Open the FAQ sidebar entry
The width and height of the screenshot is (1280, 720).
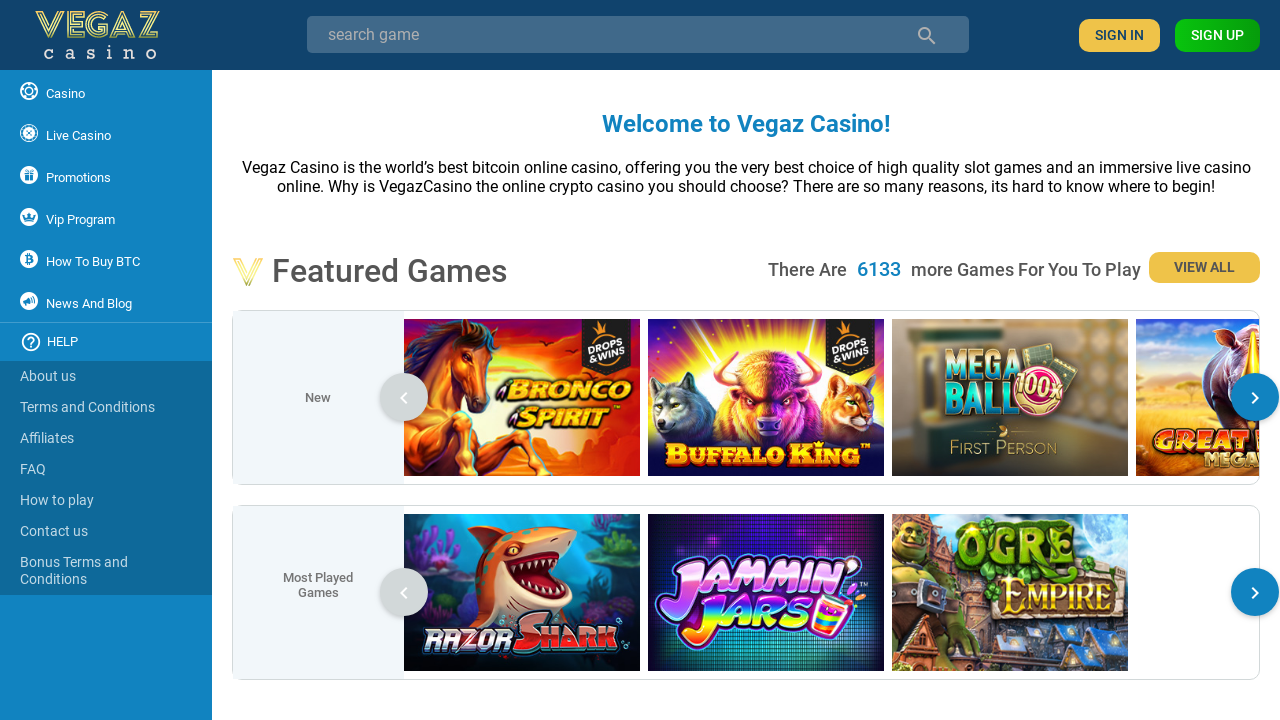[33, 469]
